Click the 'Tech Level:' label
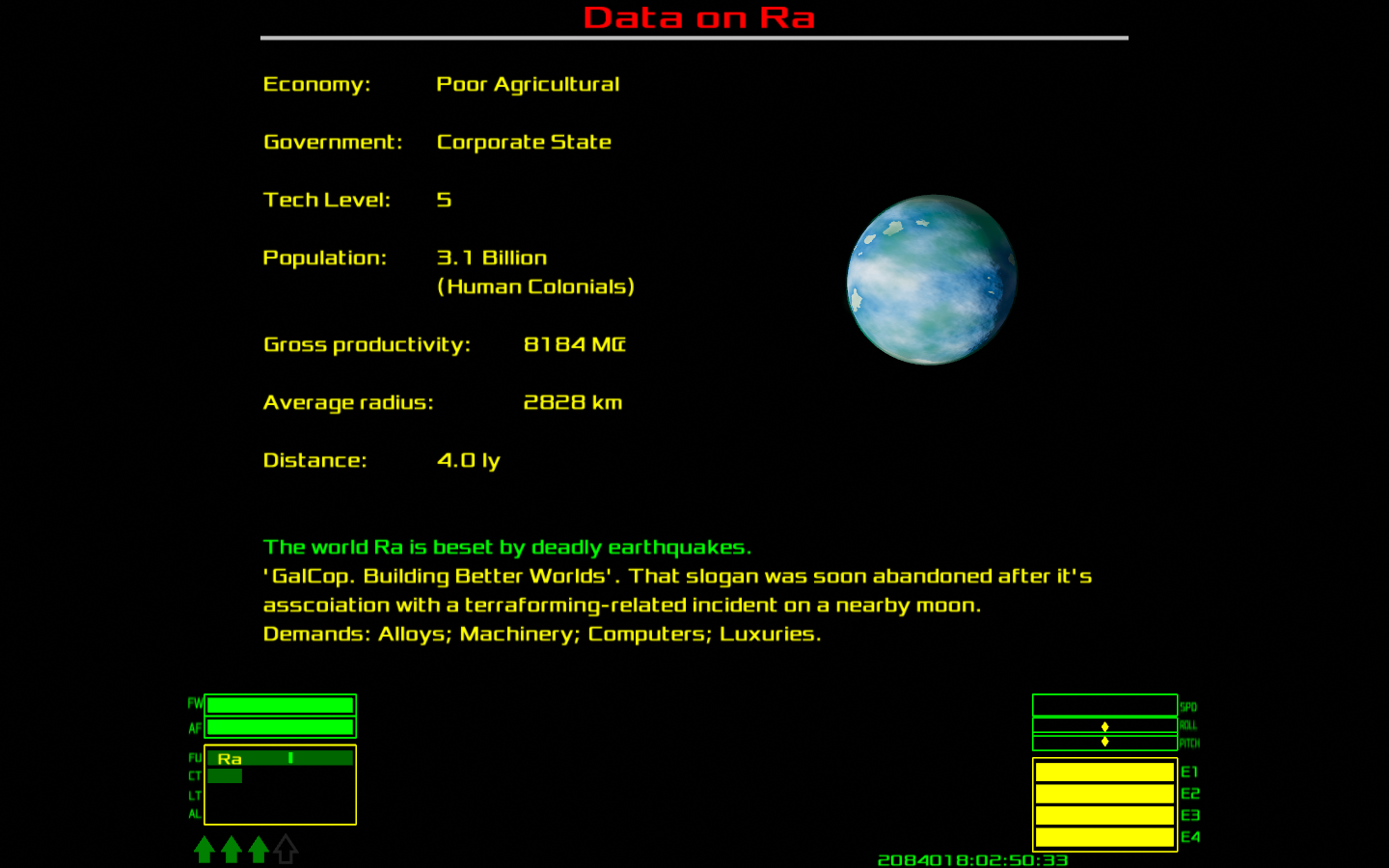 327,200
